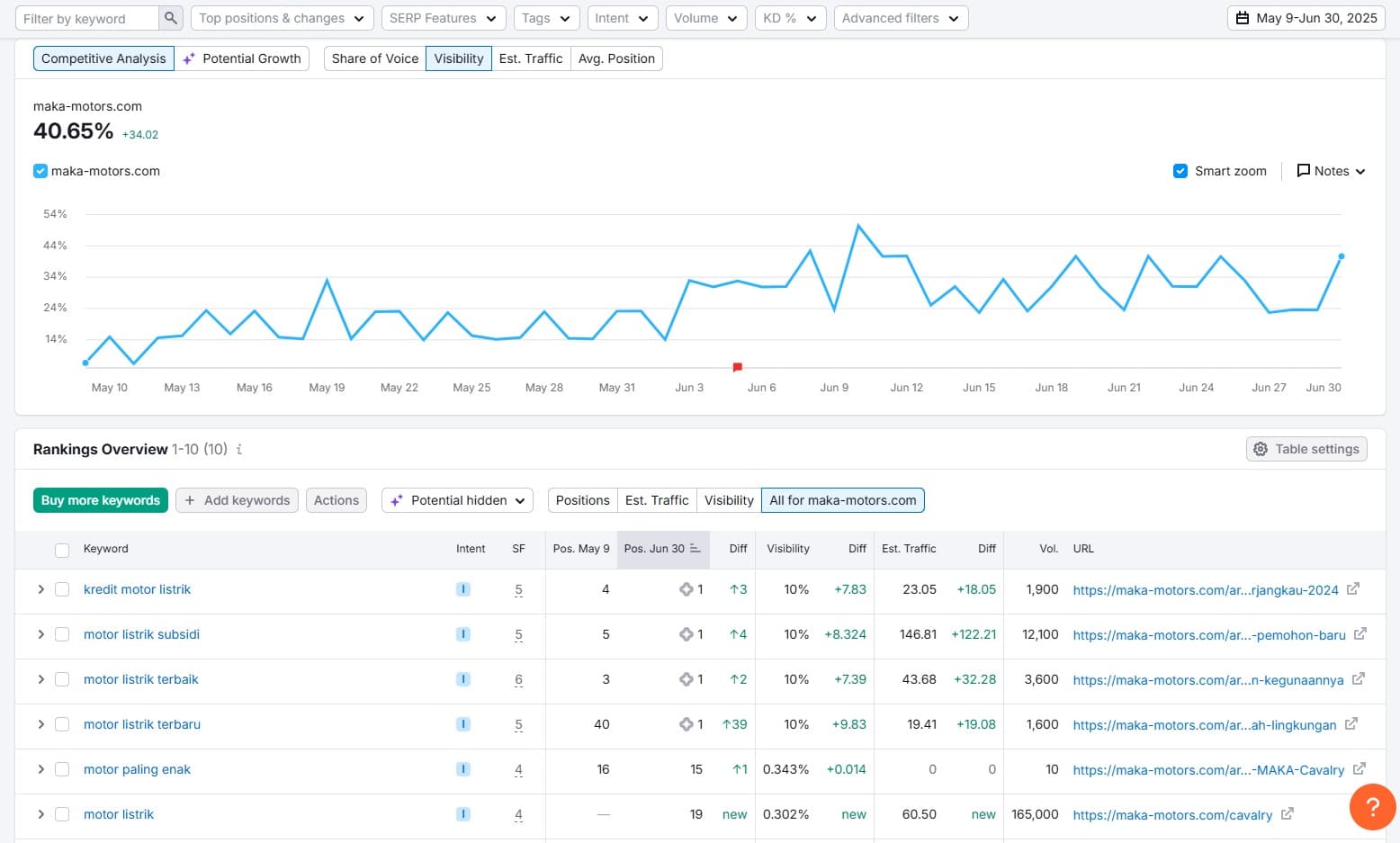Open keyword link kredit motor listrik
Screen dimensions: 1400x843
[137, 589]
